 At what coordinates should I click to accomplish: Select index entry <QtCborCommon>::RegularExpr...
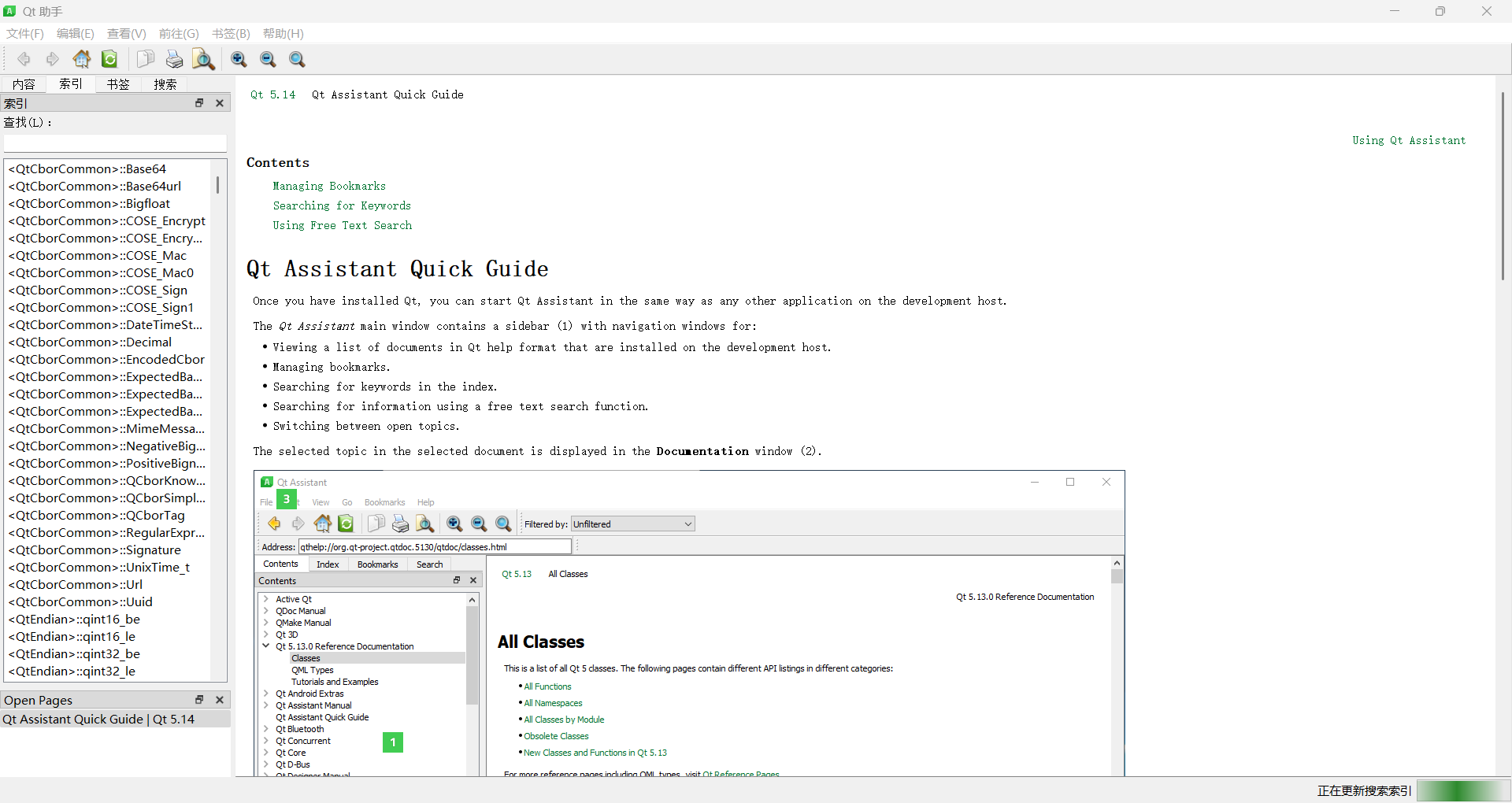coord(108,532)
